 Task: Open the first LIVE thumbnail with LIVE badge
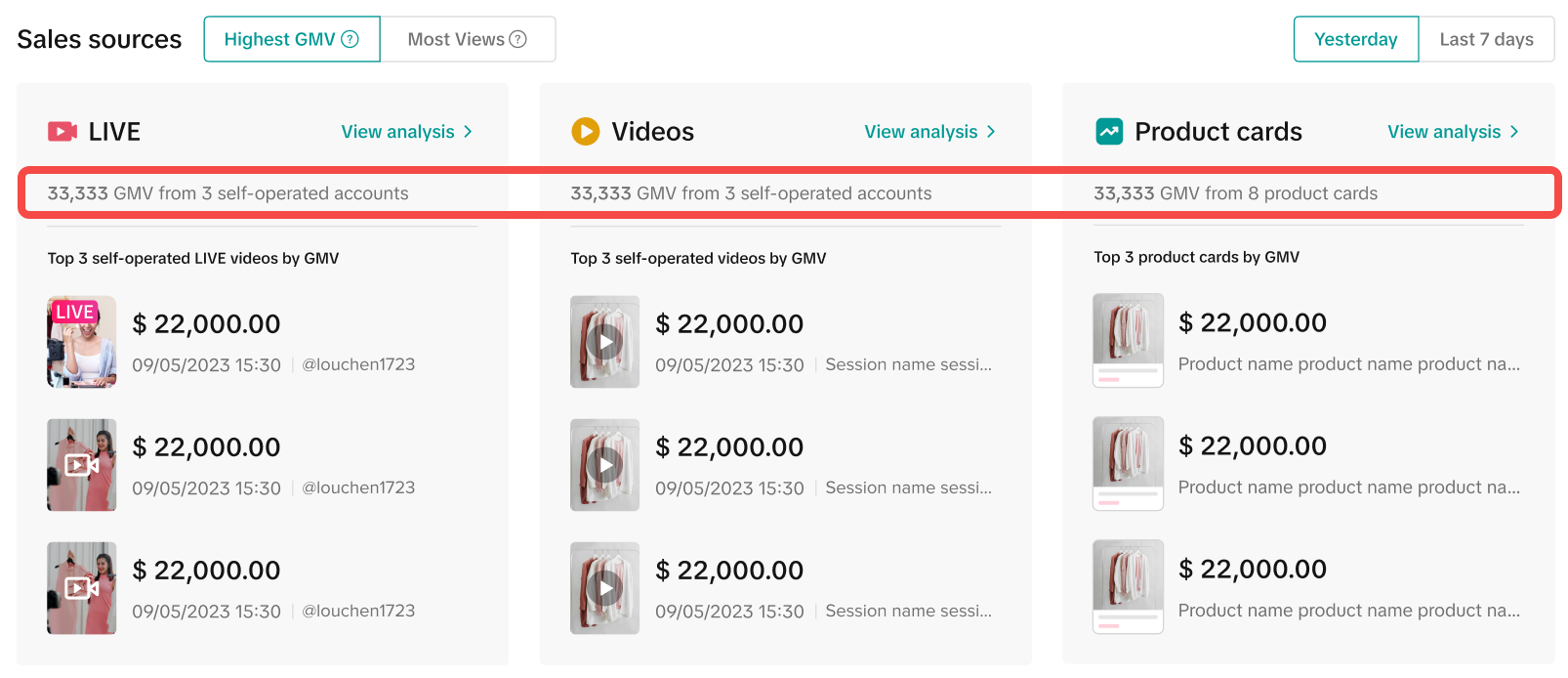(x=82, y=342)
